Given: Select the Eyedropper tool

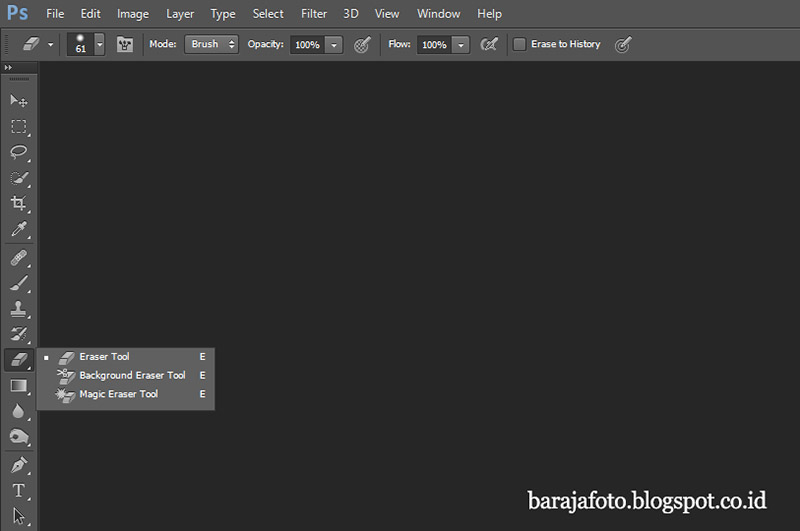Looking at the screenshot, I should tap(19, 229).
